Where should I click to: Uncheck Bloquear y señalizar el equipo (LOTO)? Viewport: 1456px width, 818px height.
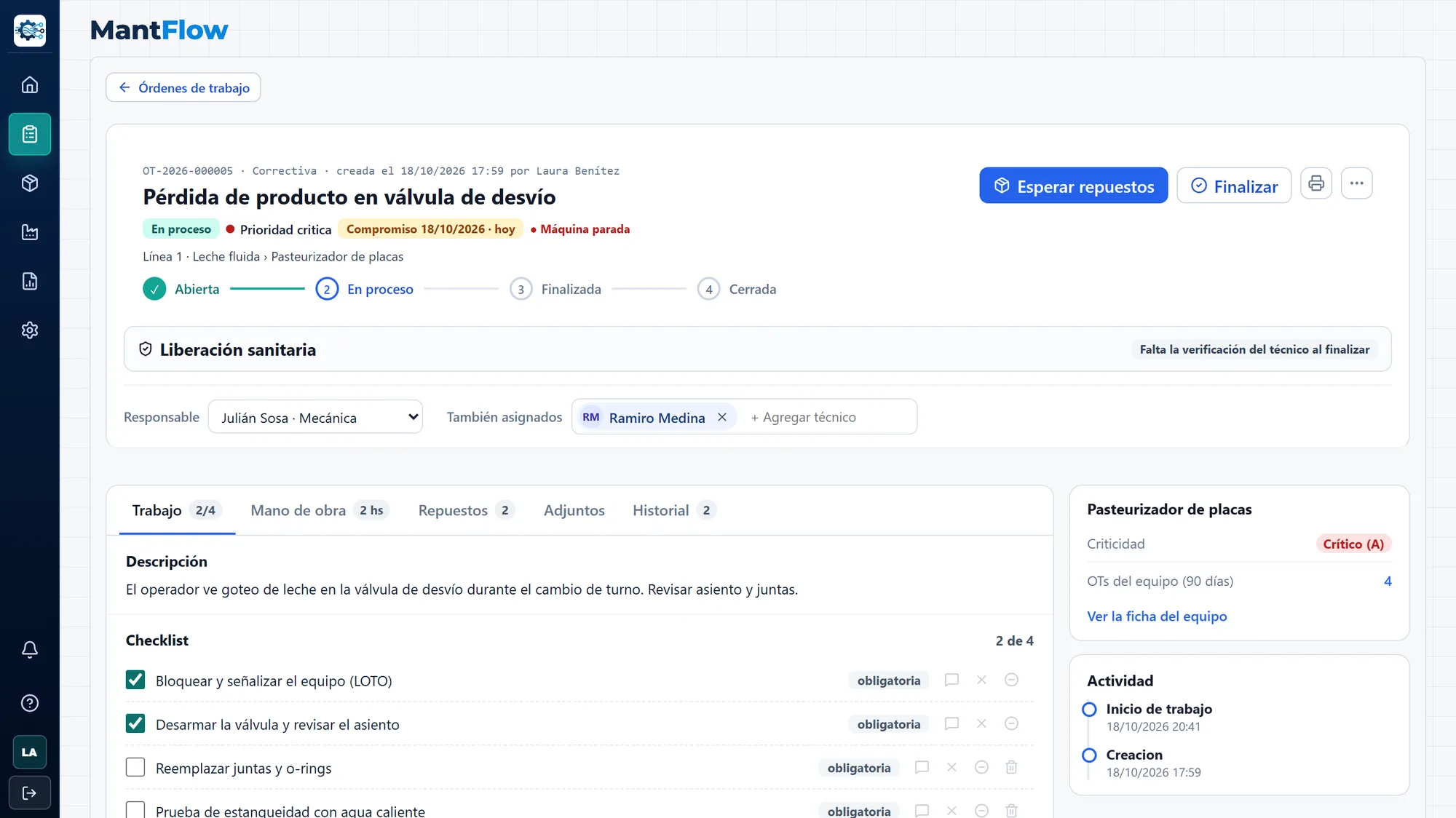(135, 680)
